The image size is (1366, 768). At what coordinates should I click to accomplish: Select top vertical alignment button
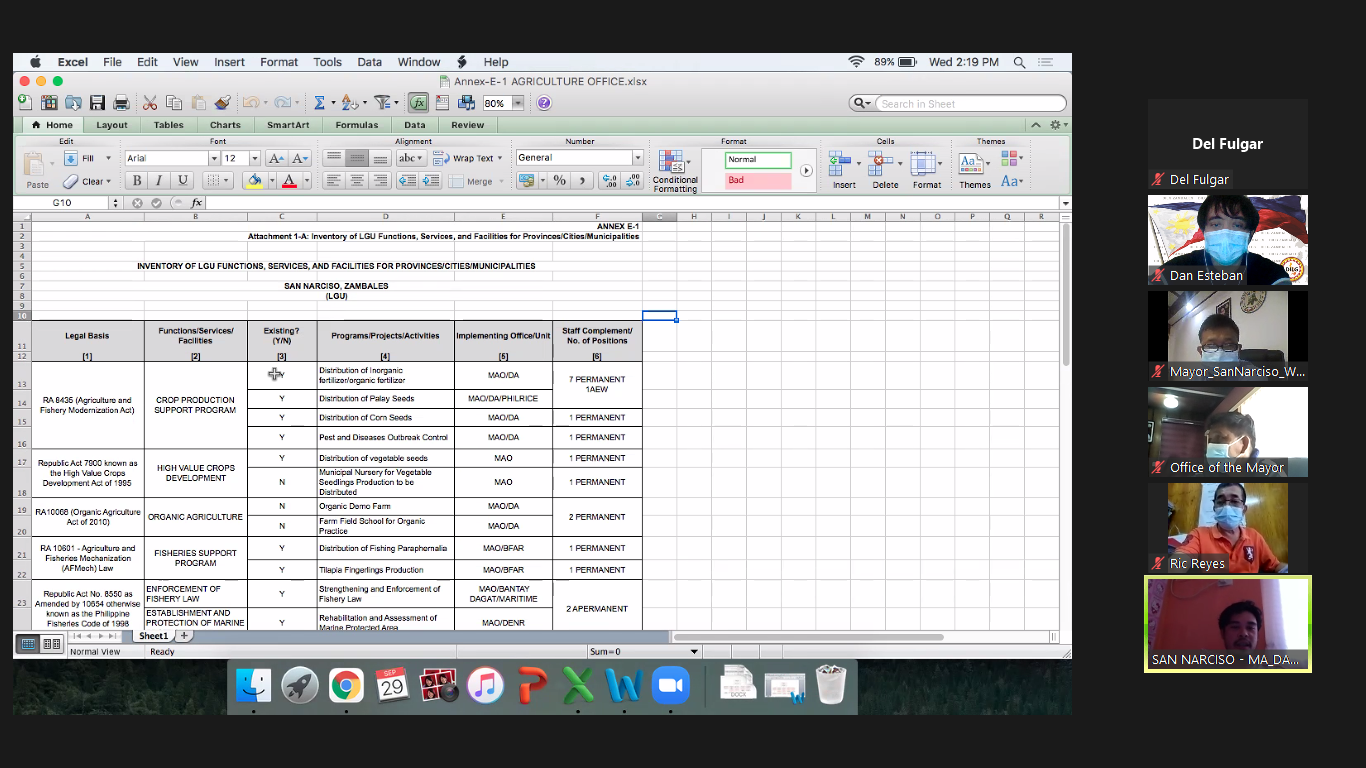333,158
